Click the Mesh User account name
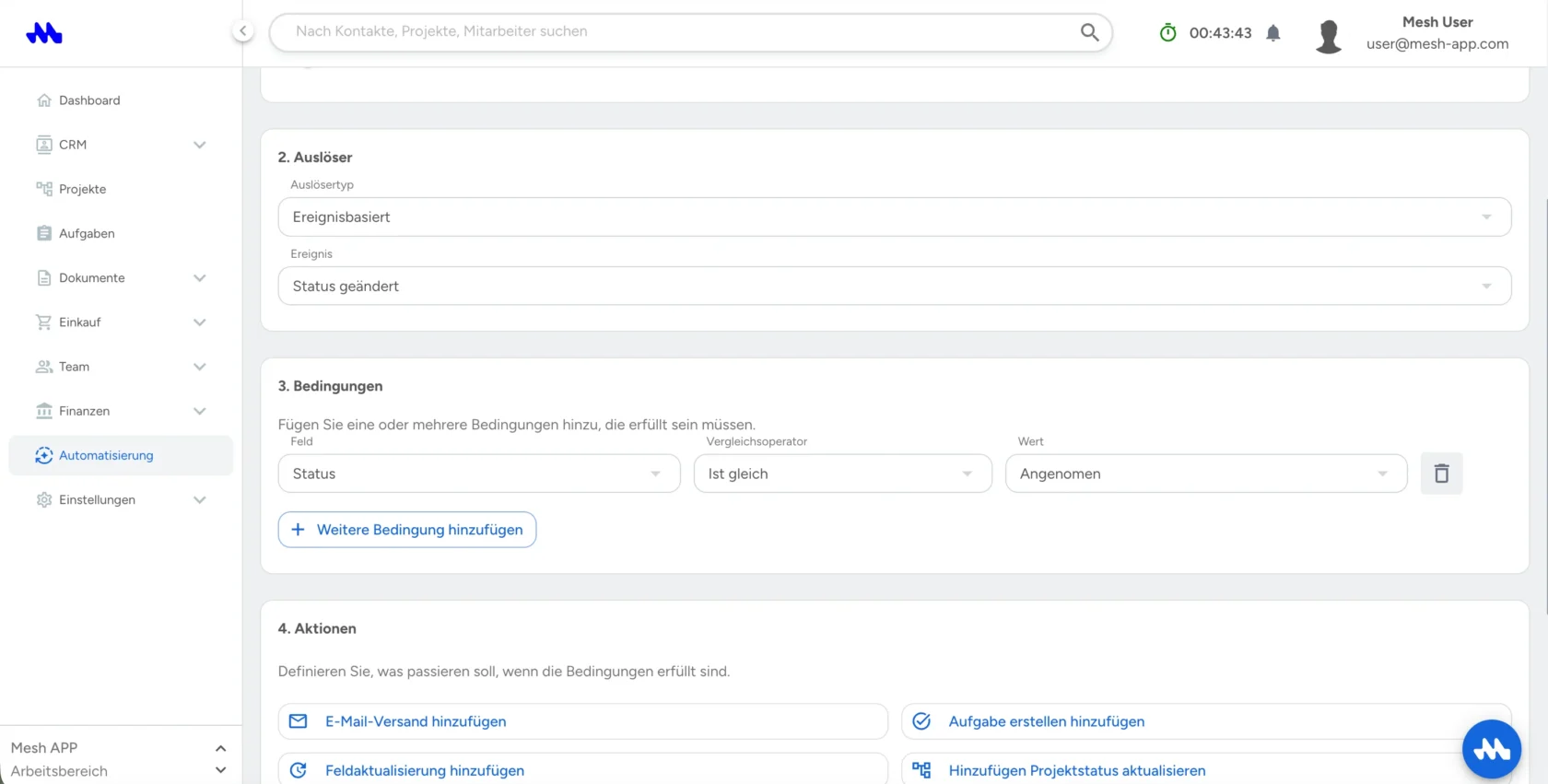This screenshot has width=1548, height=784. click(1437, 22)
